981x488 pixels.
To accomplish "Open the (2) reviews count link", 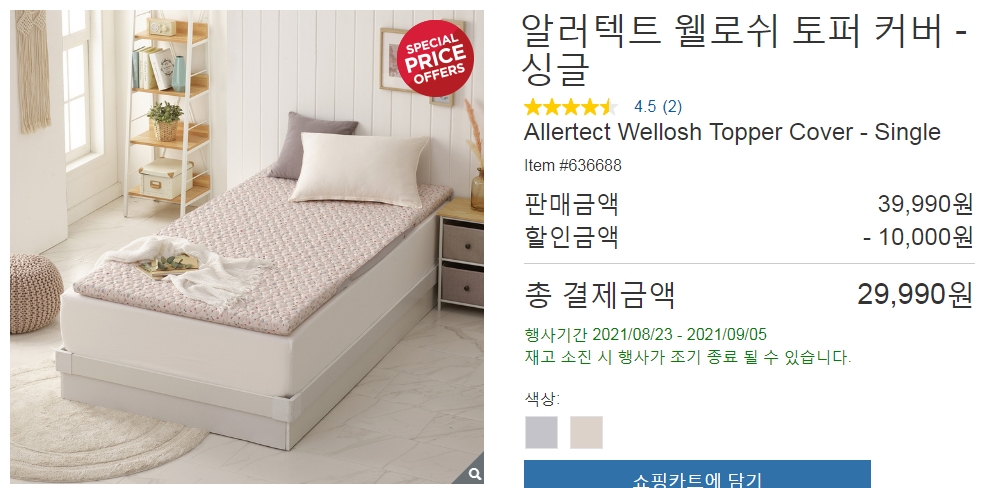I will pyautogui.click(x=672, y=107).
